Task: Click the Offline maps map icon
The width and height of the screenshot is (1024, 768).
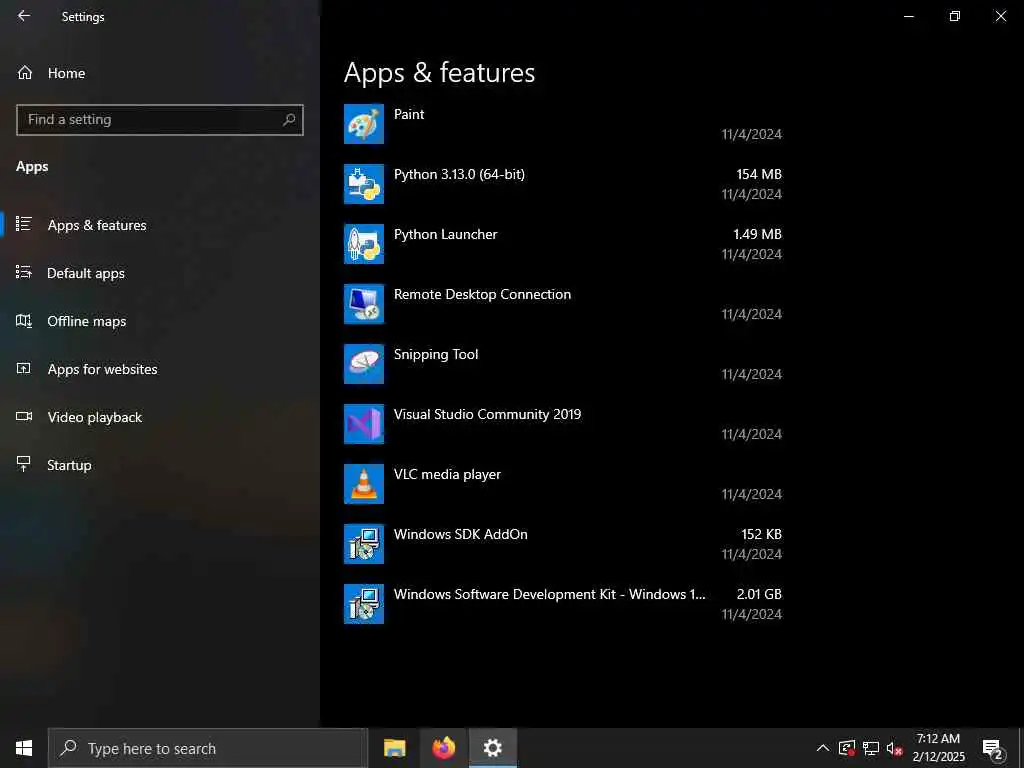Action: pyautogui.click(x=24, y=321)
